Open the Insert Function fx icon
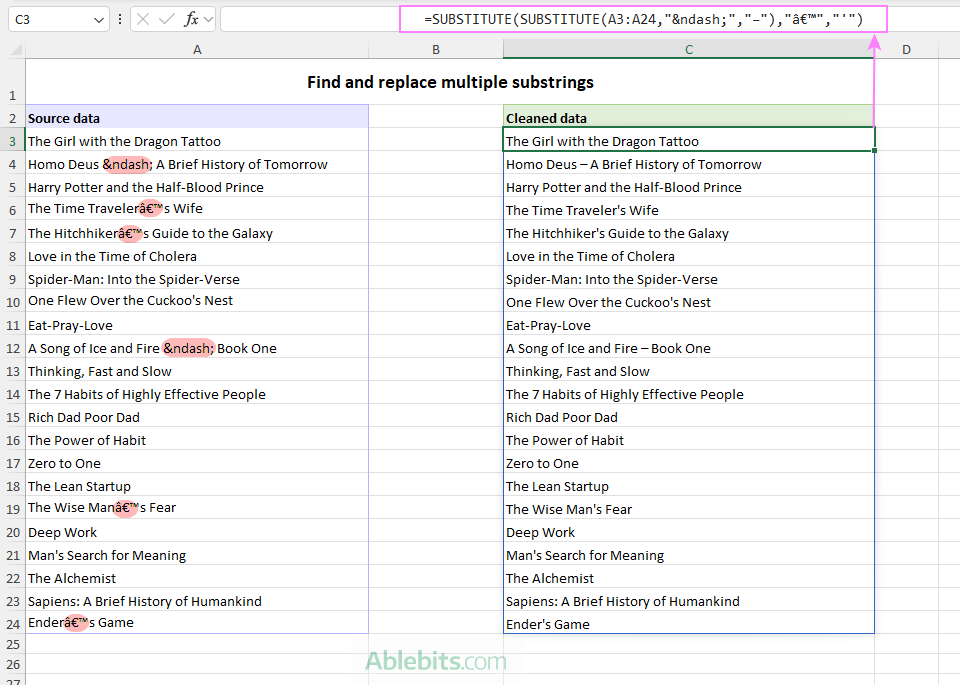Image resolution: width=960 pixels, height=685 pixels. (x=192, y=20)
